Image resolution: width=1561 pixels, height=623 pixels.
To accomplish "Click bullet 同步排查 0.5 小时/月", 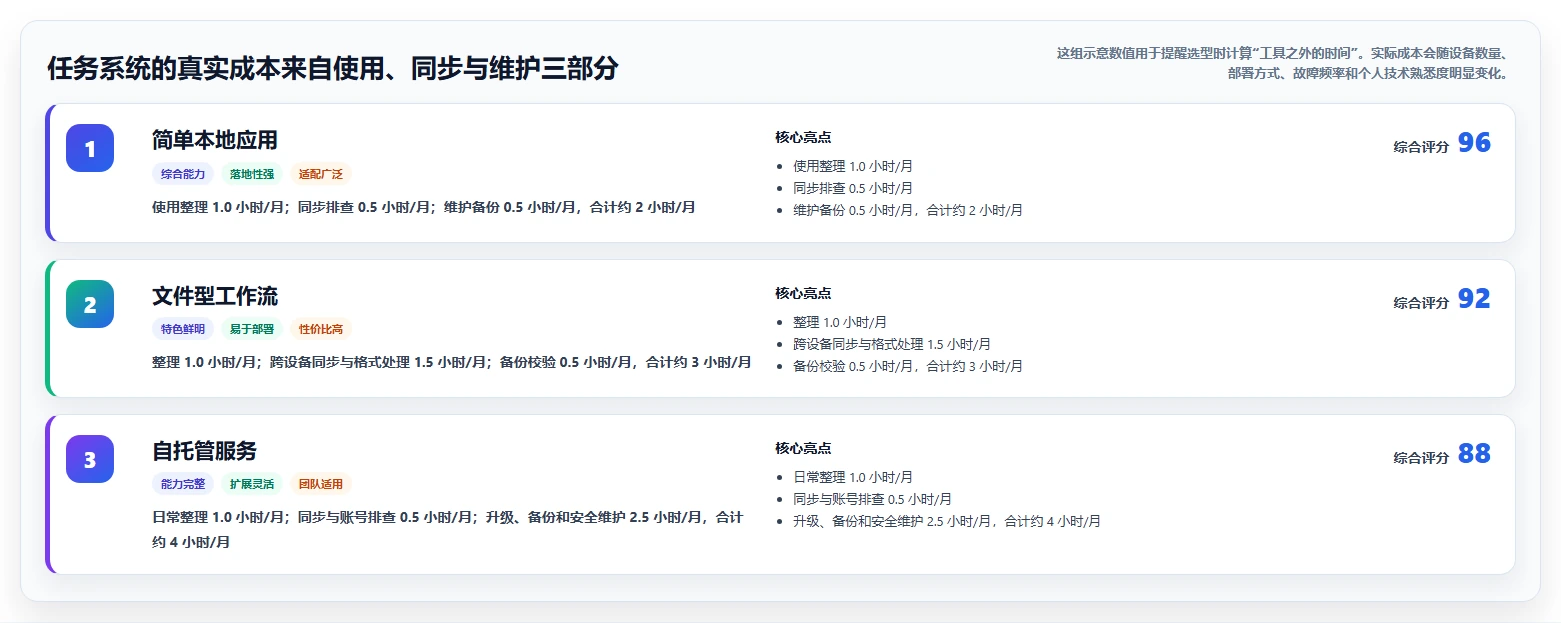I will pyautogui.click(x=853, y=188).
